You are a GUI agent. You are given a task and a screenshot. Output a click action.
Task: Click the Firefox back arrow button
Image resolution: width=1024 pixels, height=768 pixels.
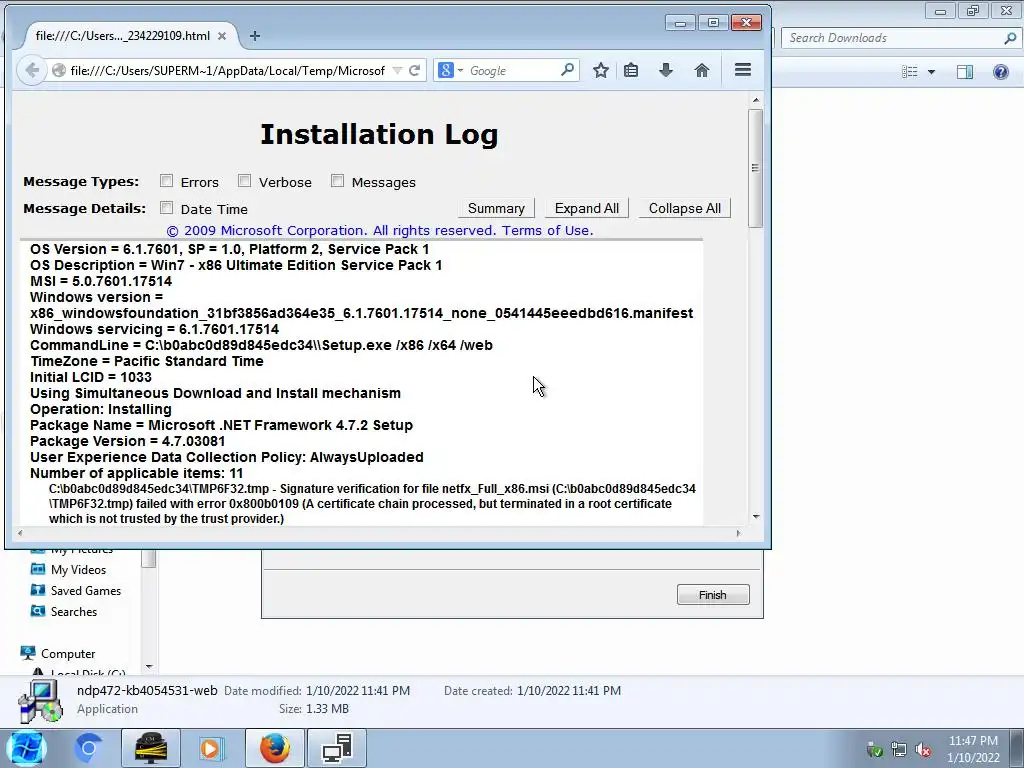coord(32,71)
